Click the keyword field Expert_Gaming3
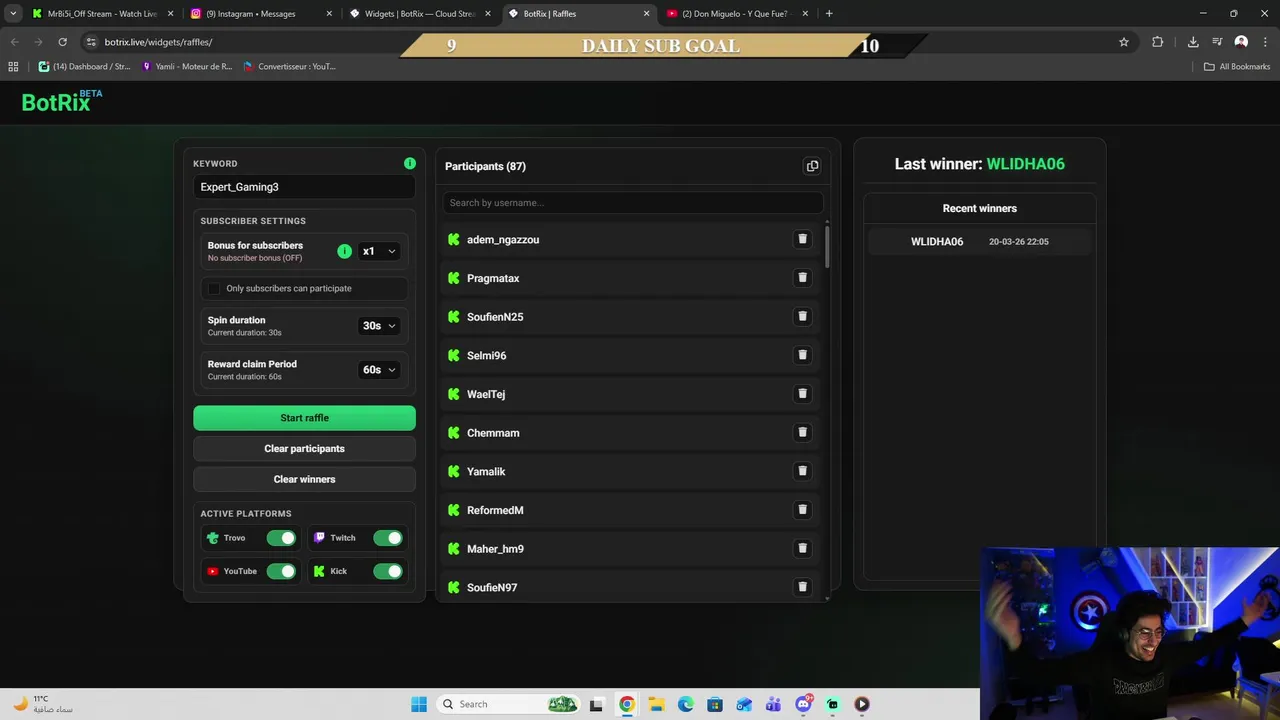Image resolution: width=1280 pixels, height=720 pixels. pyautogui.click(x=304, y=187)
